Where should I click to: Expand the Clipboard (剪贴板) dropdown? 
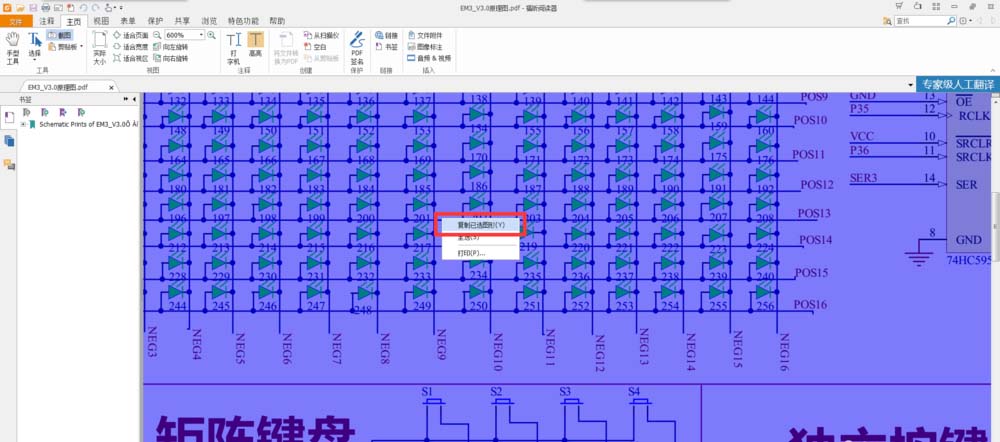click(83, 46)
